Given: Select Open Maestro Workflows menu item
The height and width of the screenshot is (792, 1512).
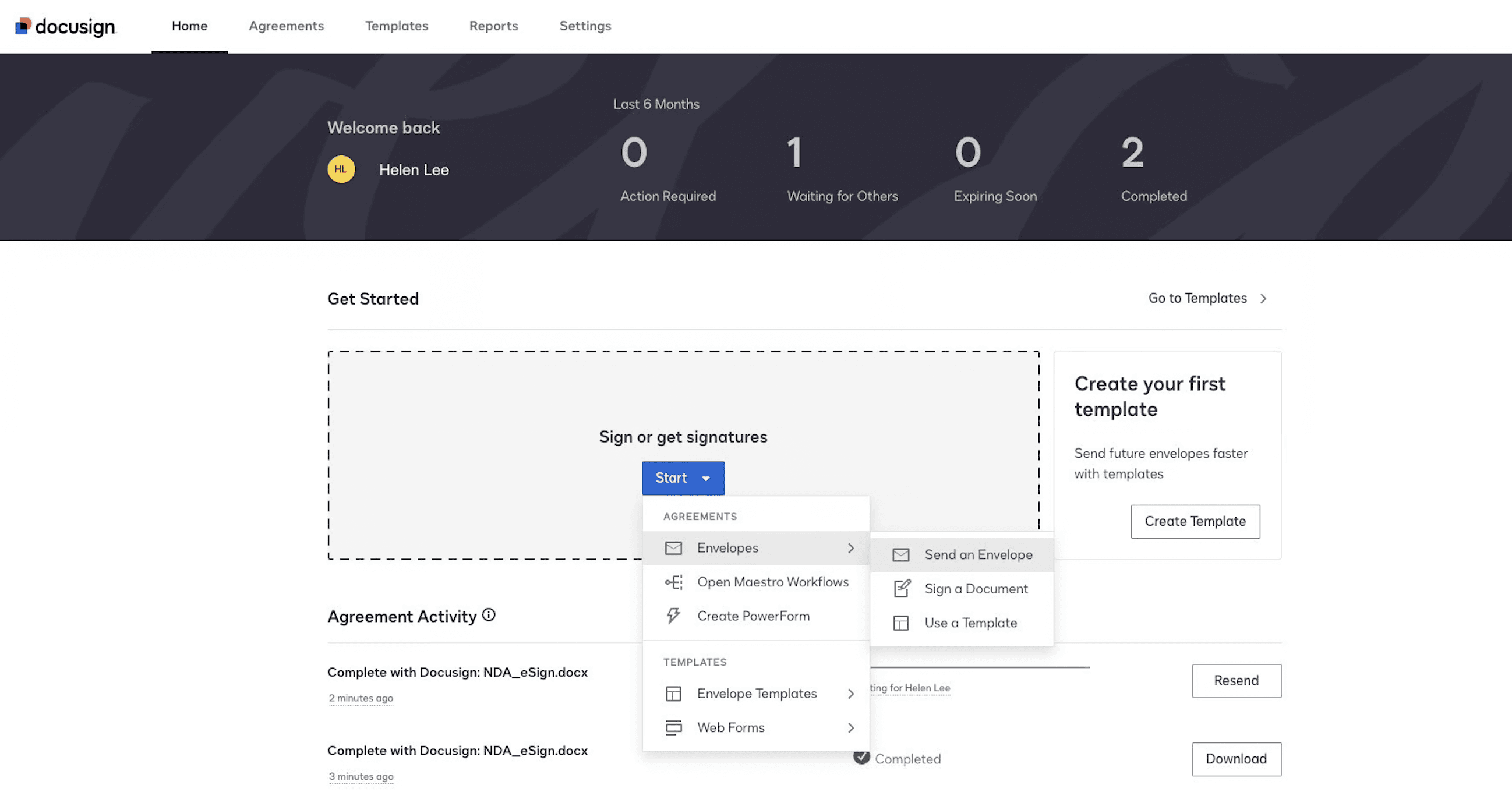Looking at the screenshot, I should pos(772,582).
